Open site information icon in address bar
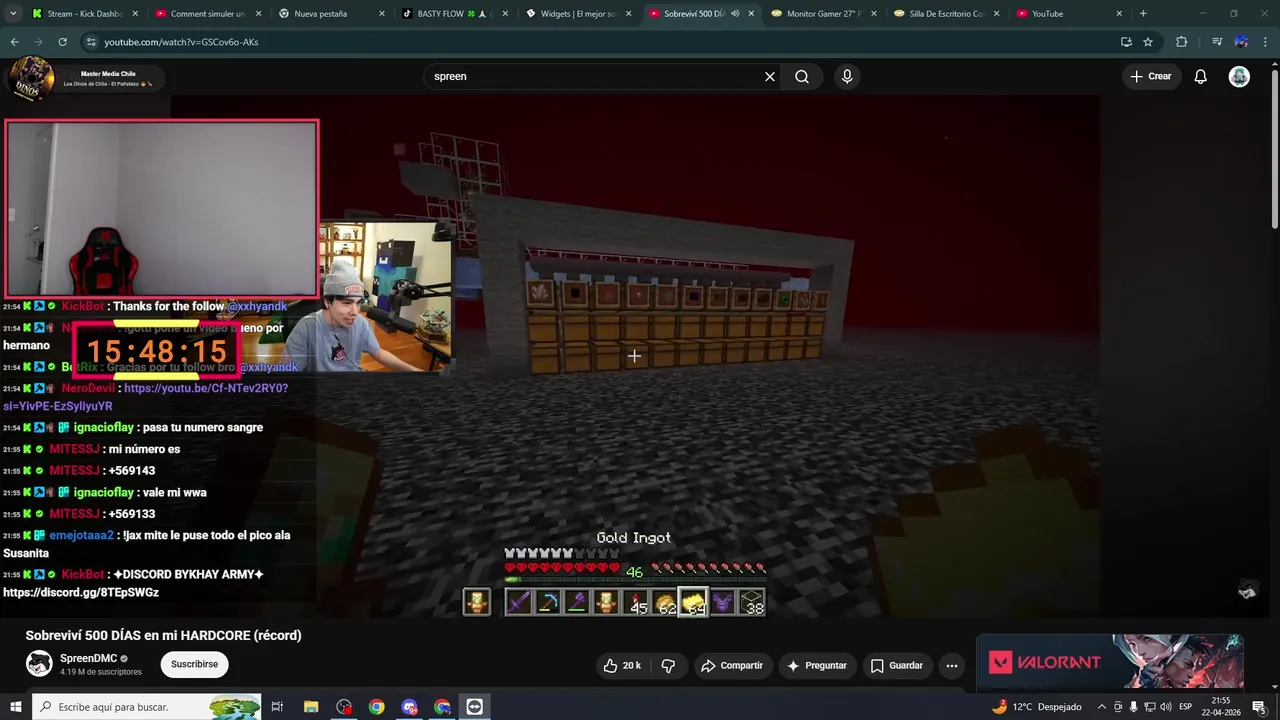This screenshot has width=1280, height=720. click(x=90, y=42)
